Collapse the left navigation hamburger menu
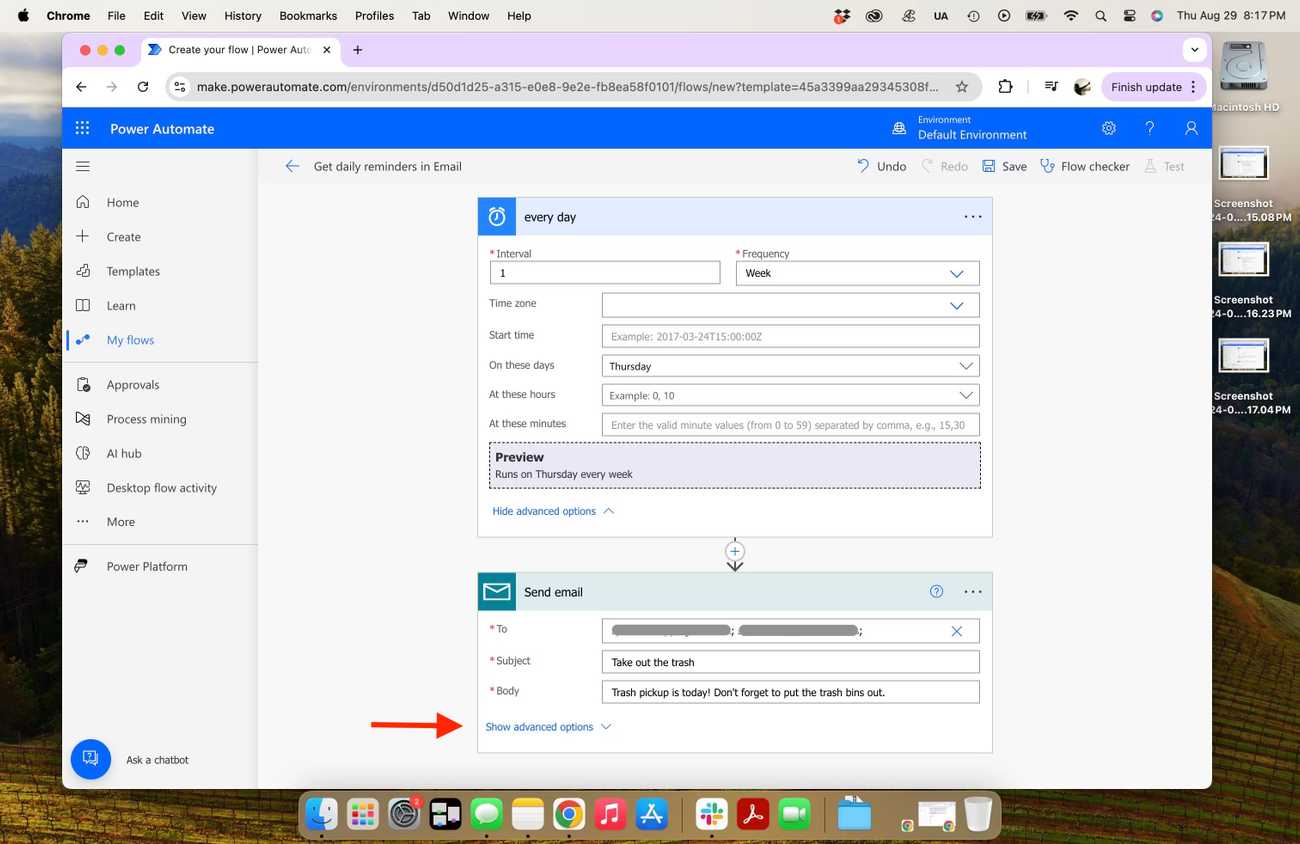Image resolution: width=1300 pixels, height=844 pixels. 83,166
